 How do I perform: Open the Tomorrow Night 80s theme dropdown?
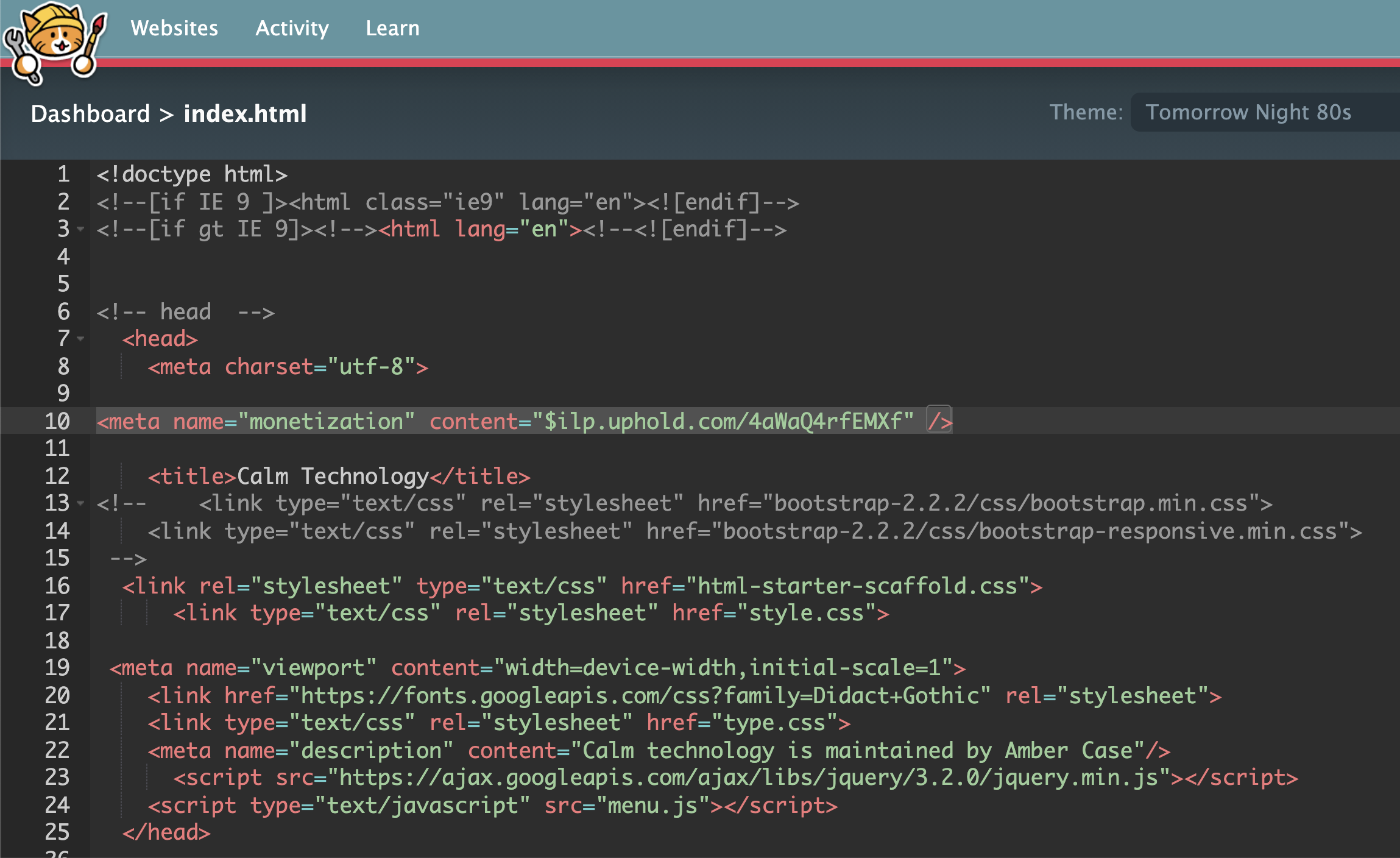click(1265, 112)
